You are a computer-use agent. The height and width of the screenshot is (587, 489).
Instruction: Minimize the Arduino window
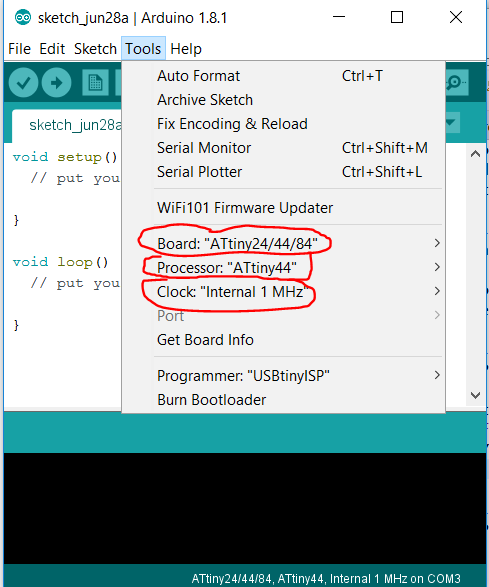click(339, 17)
